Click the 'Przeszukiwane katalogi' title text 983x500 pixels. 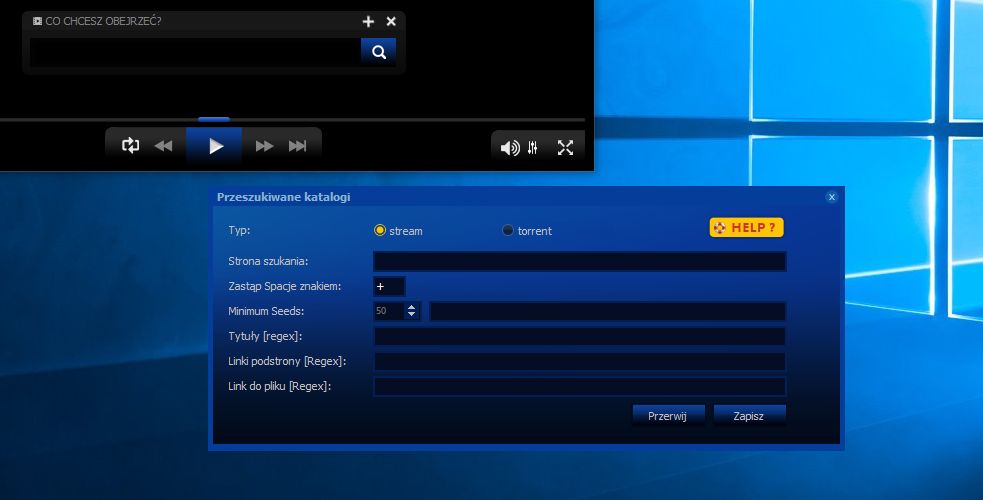pyautogui.click(x=283, y=197)
